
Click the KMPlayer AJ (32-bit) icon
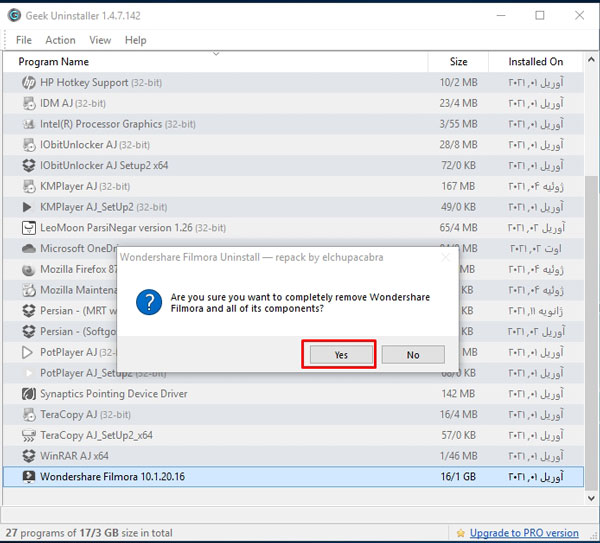(x=29, y=186)
